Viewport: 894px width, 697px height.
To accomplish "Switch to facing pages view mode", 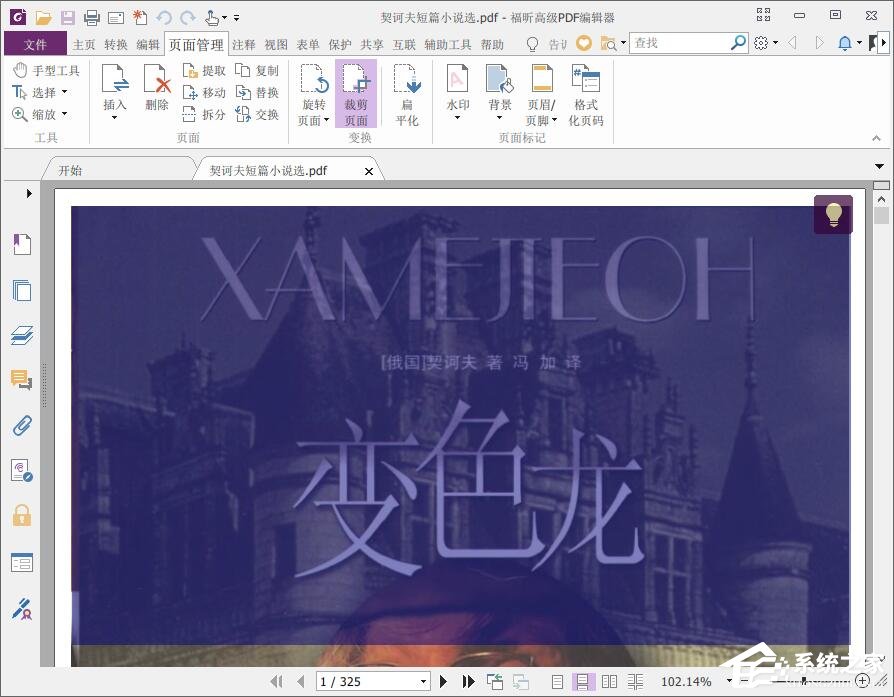I will (610, 681).
